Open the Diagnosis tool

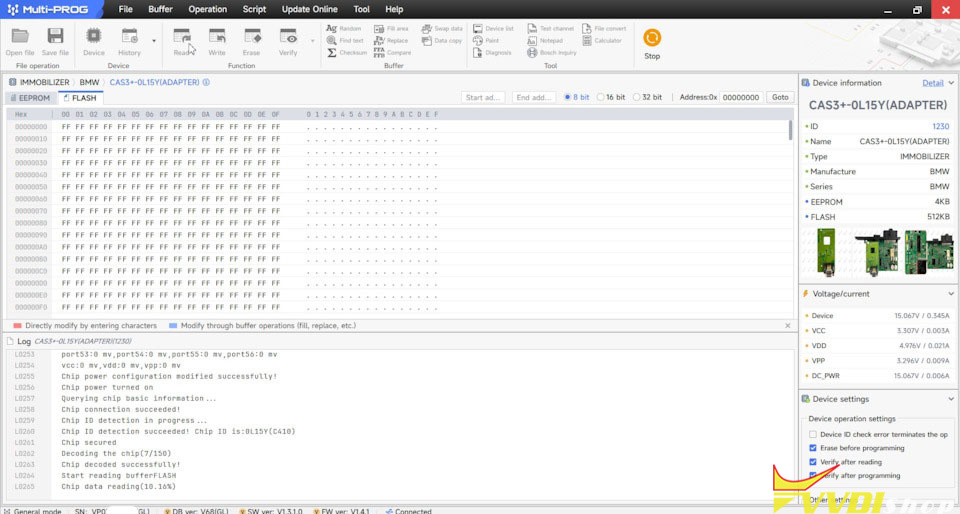click(492, 53)
